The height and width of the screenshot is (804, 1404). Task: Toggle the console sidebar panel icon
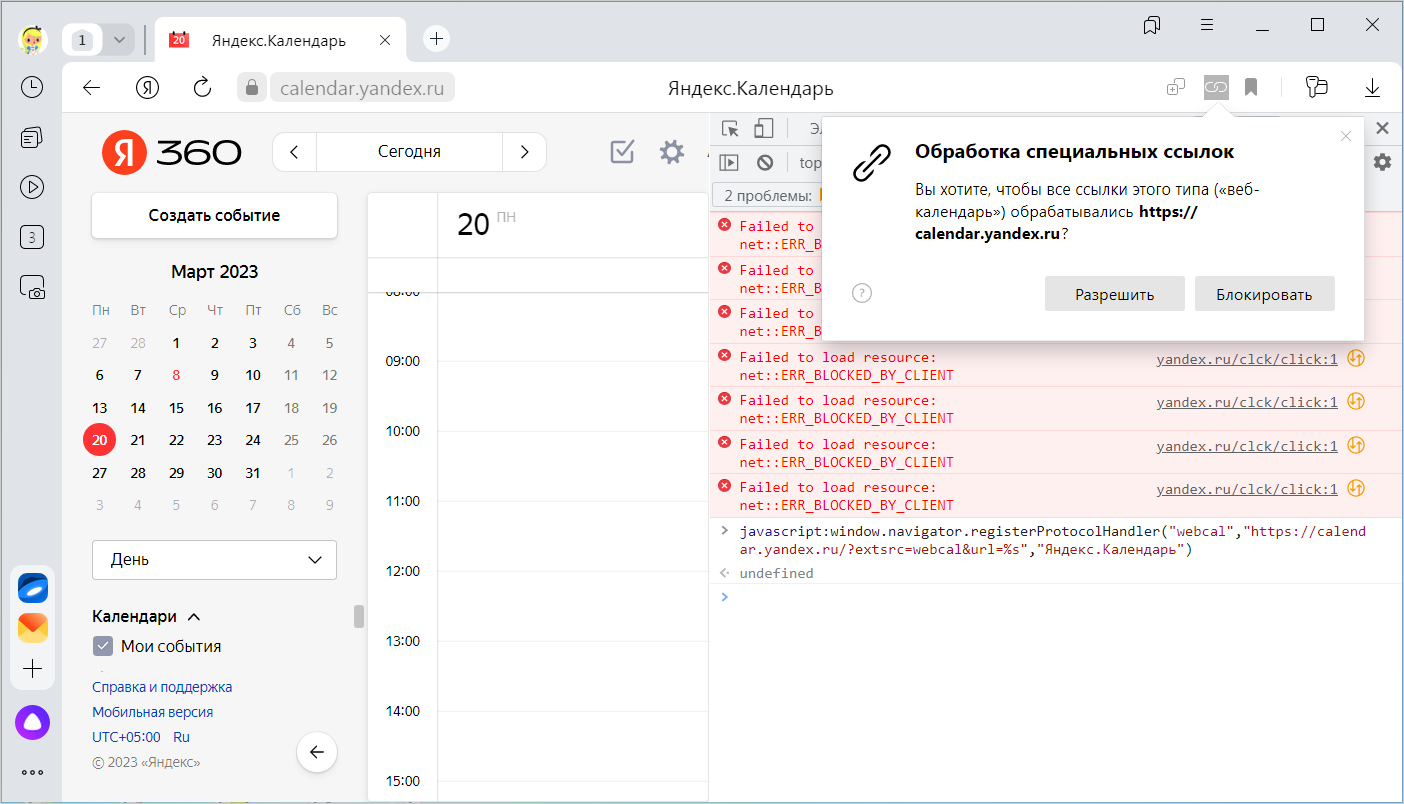pos(729,162)
